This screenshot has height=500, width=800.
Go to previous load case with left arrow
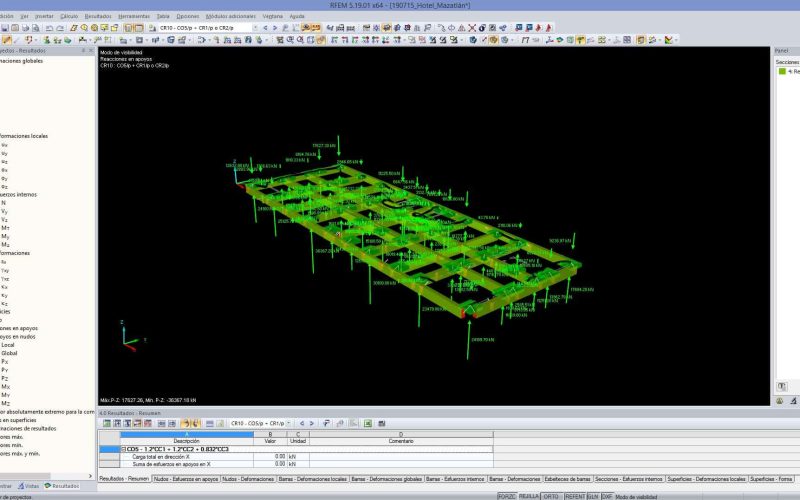pos(265,28)
